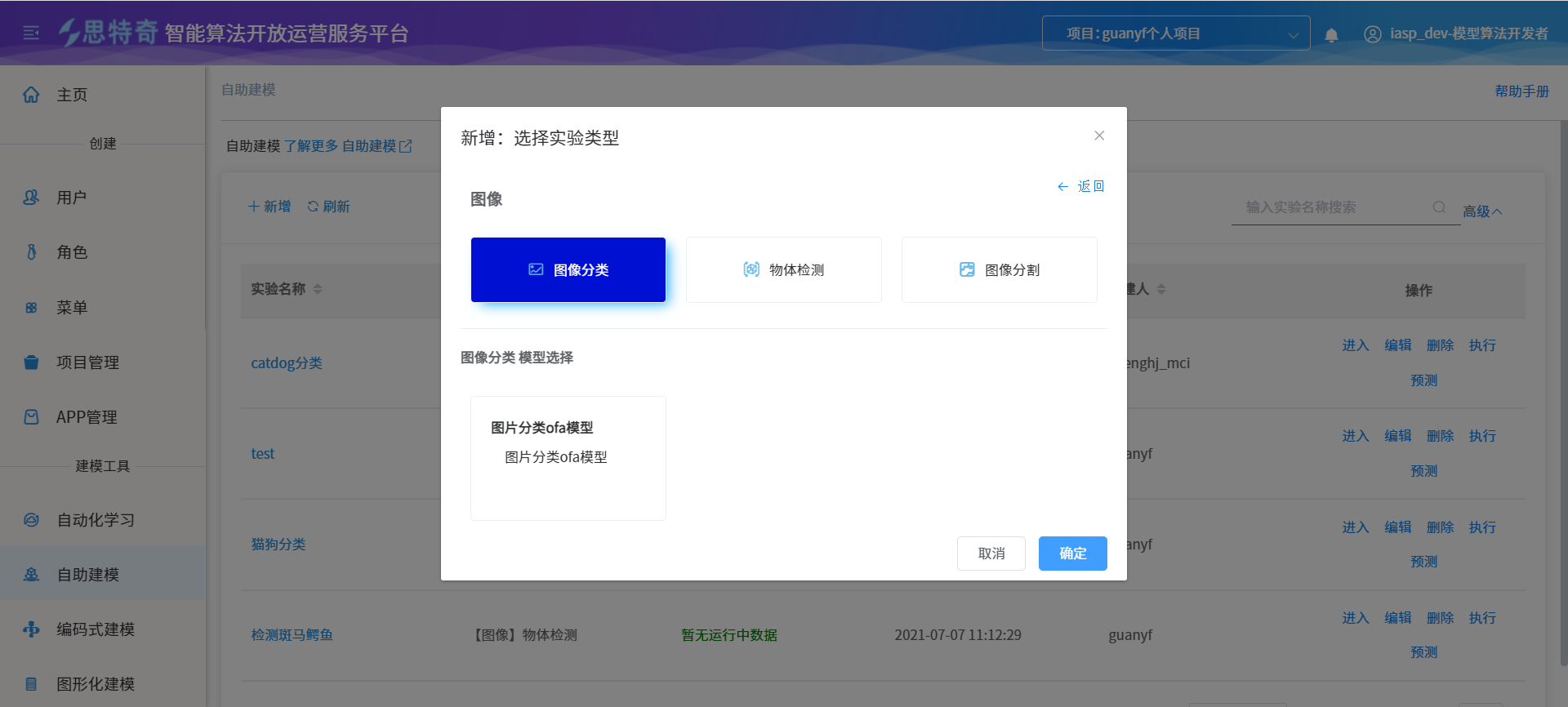1568x707 pixels.
Task: Close the 选择实验类型 dialog
Action: coord(1099,136)
